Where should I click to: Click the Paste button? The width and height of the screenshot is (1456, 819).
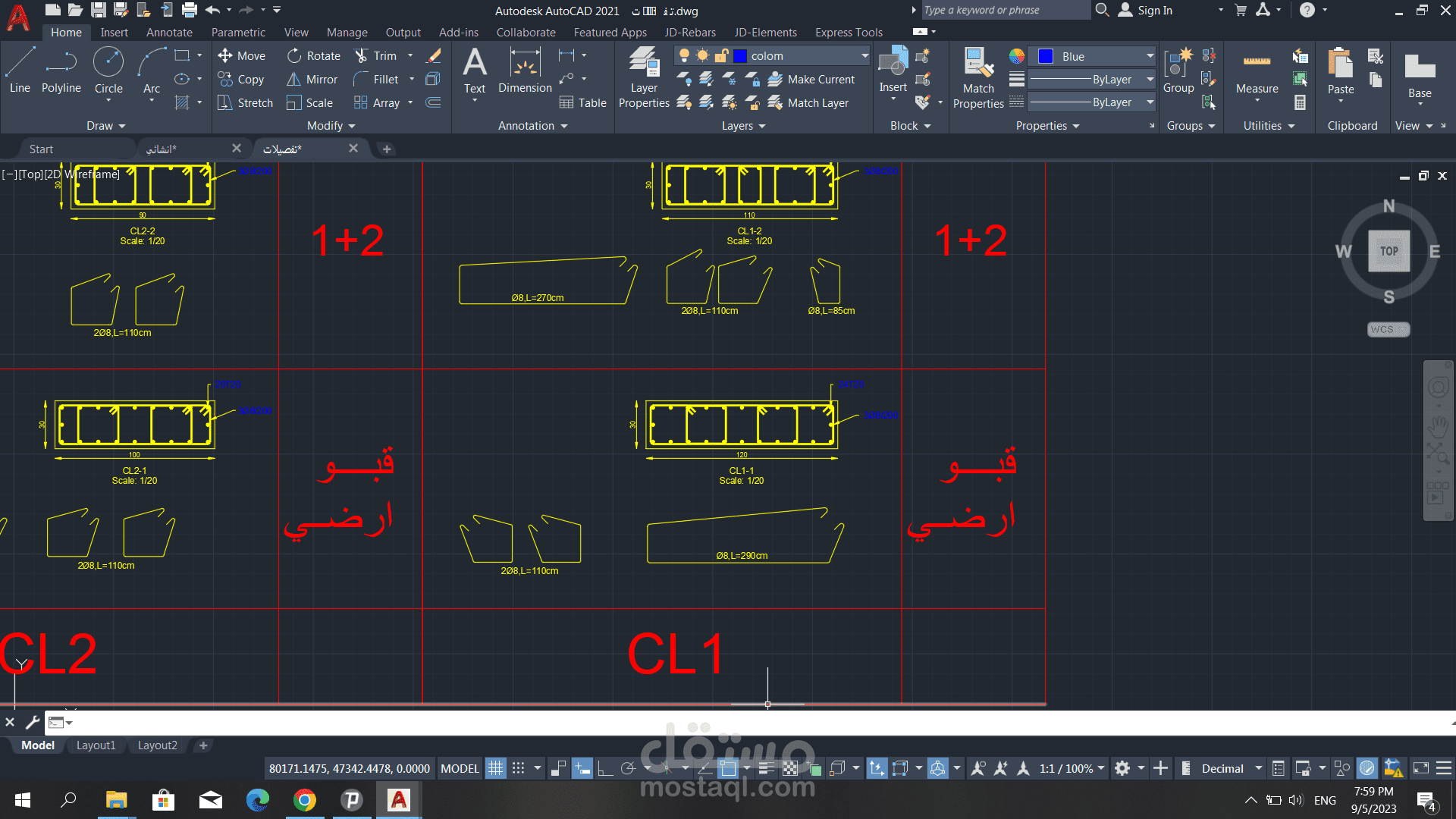pyautogui.click(x=1341, y=72)
